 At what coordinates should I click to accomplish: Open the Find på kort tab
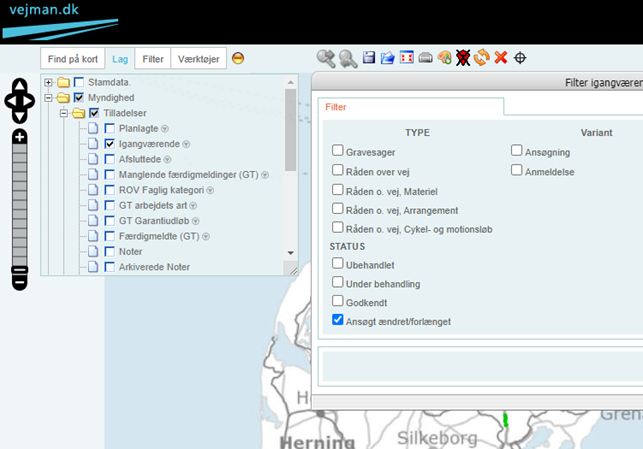click(72, 59)
